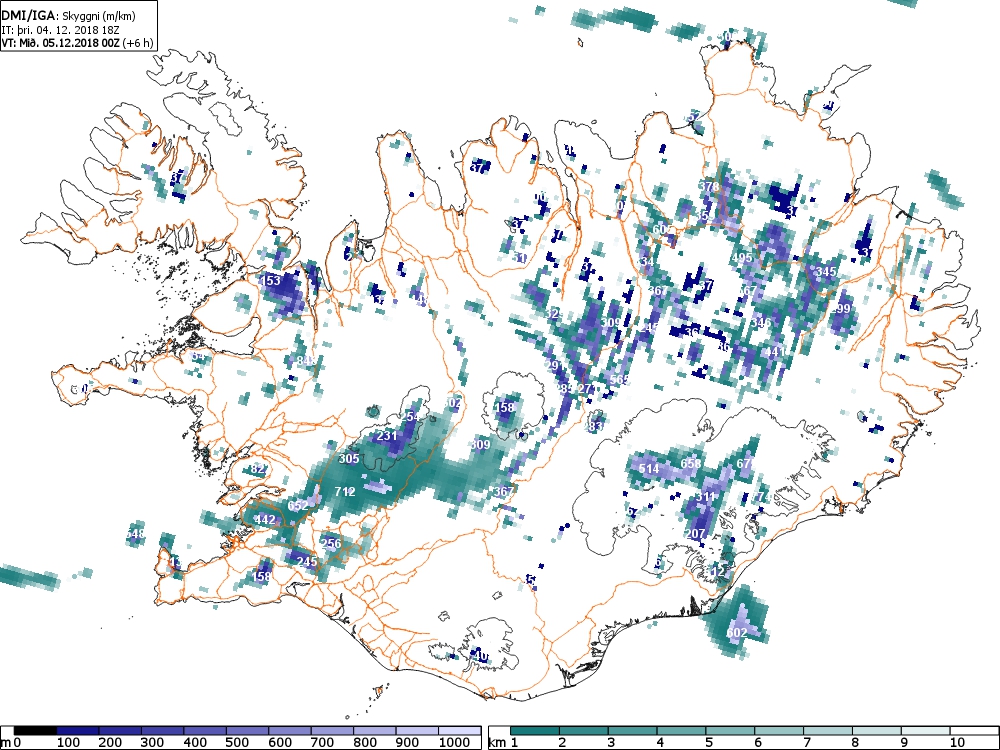Click the '291' visibility value on the map
This screenshot has width=1000, height=750.
click(555, 365)
